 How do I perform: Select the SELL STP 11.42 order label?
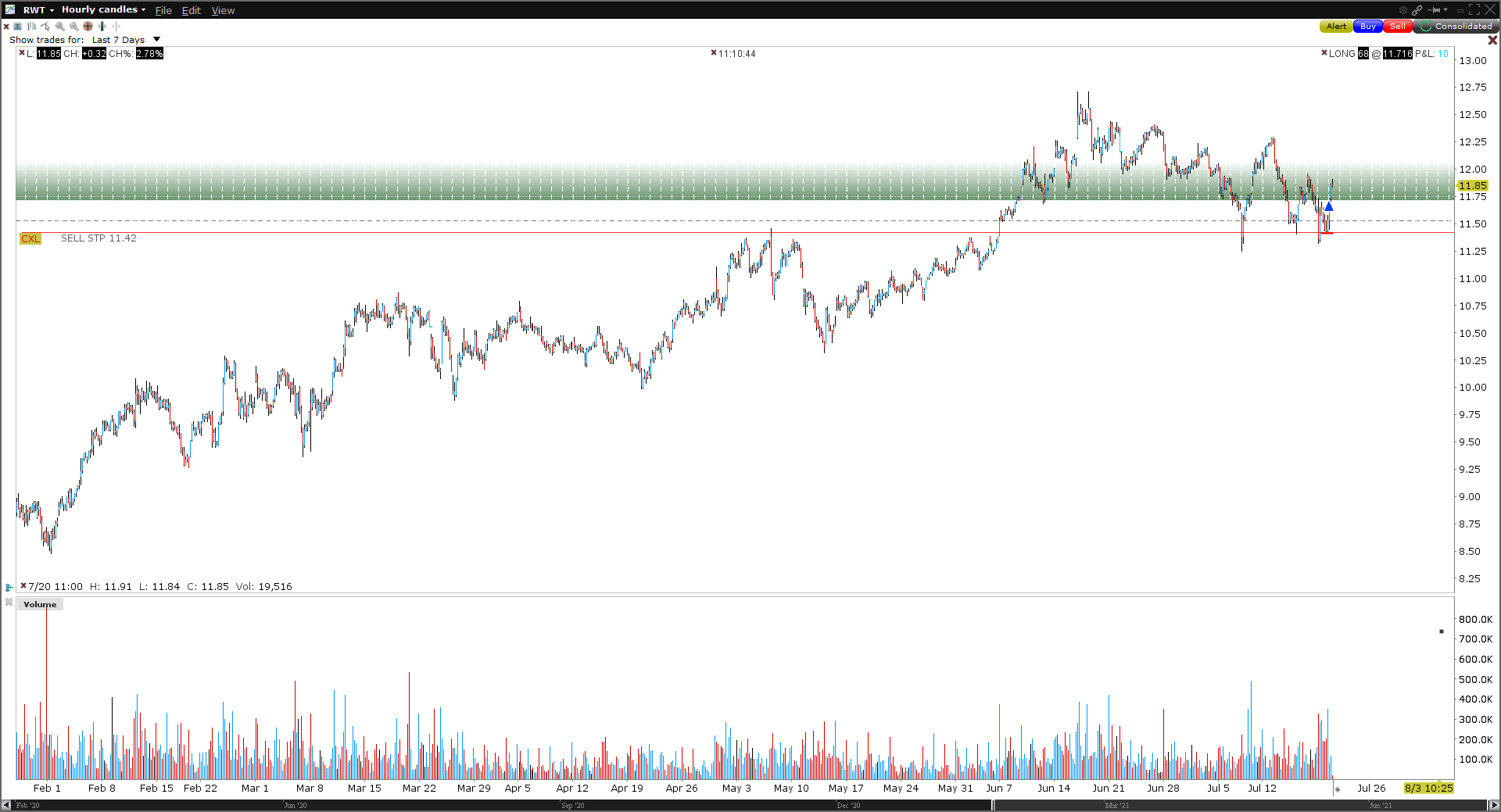click(x=99, y=238)
